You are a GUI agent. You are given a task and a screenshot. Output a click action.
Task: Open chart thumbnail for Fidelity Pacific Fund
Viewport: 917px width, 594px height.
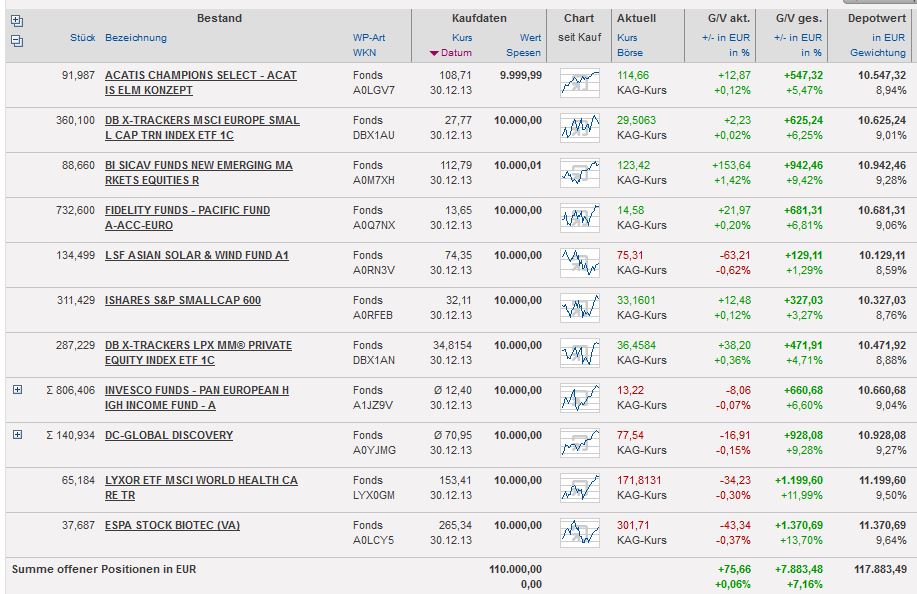coord(579,218)
